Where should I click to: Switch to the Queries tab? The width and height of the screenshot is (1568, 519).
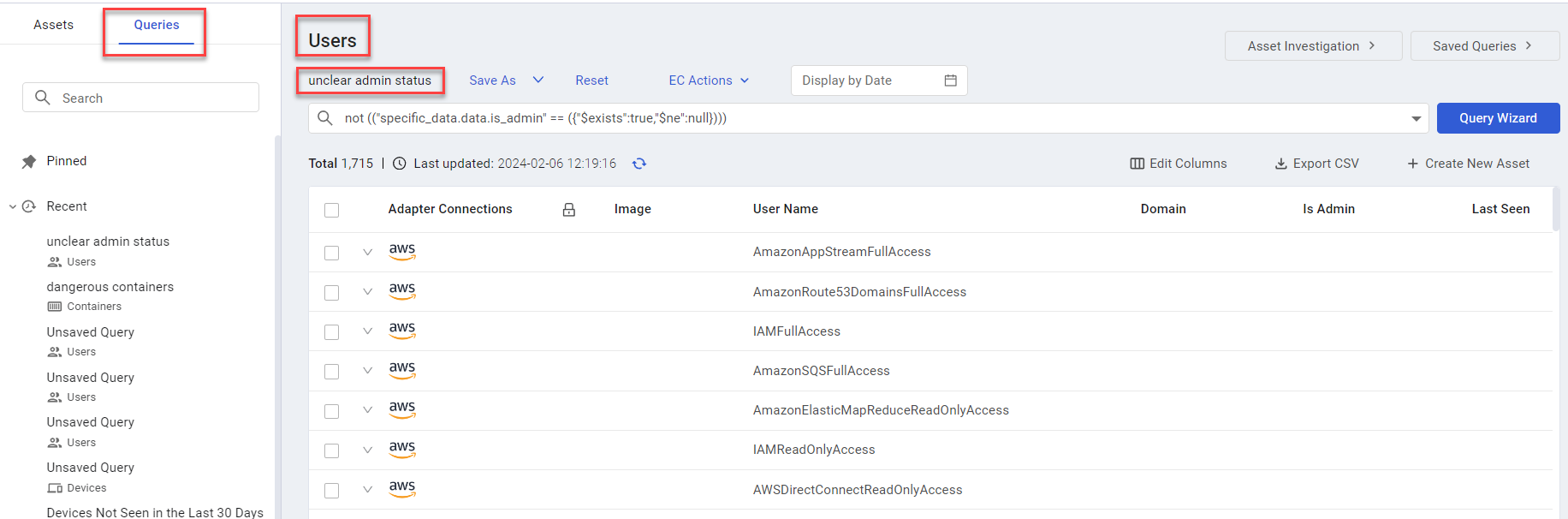point(157,25)
